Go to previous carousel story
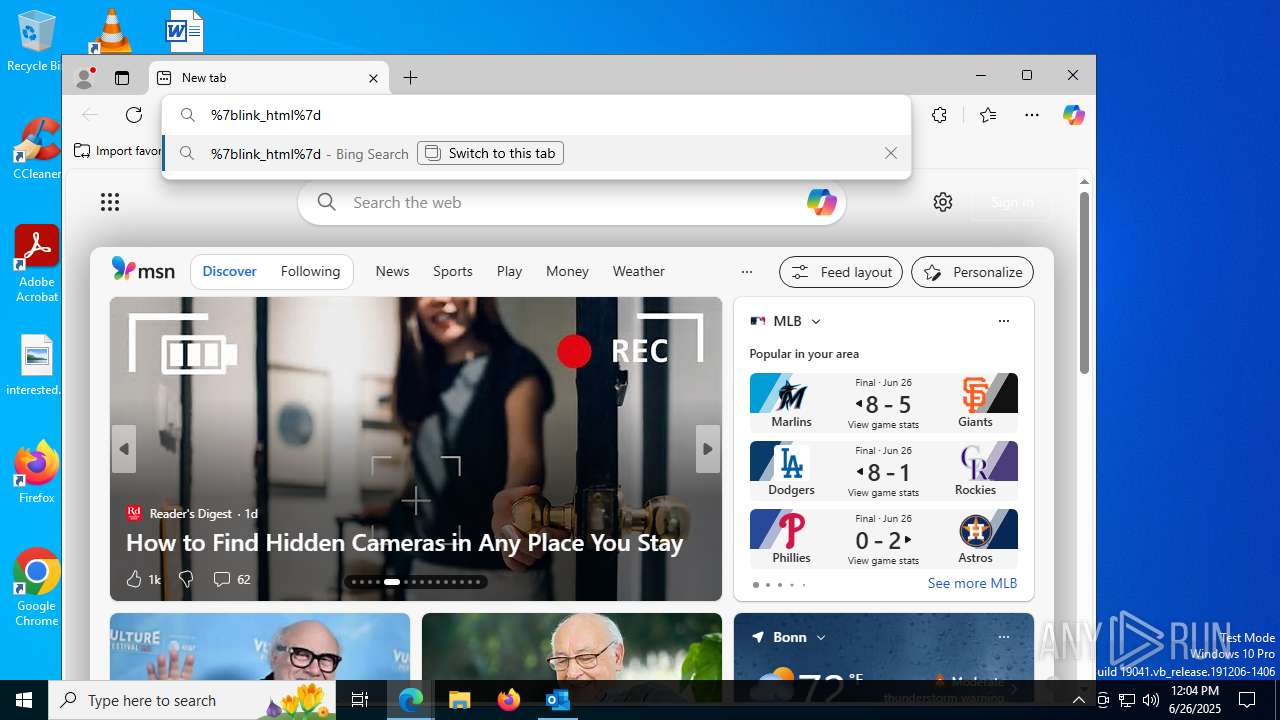Image resolution: width=1280 pixels, height=720 pixels. (124, 449)
